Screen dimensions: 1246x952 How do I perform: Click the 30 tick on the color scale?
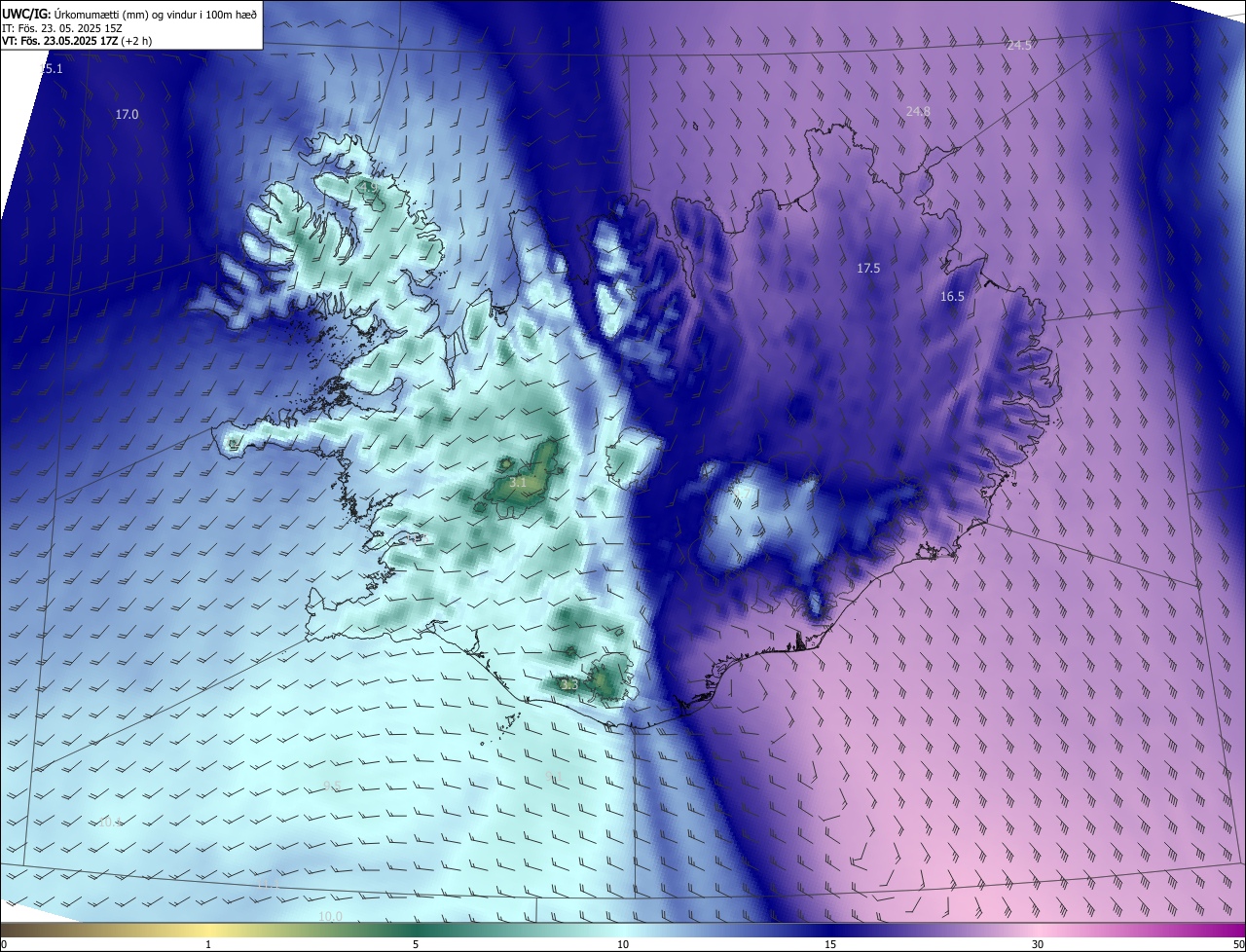coord(1038,945)
